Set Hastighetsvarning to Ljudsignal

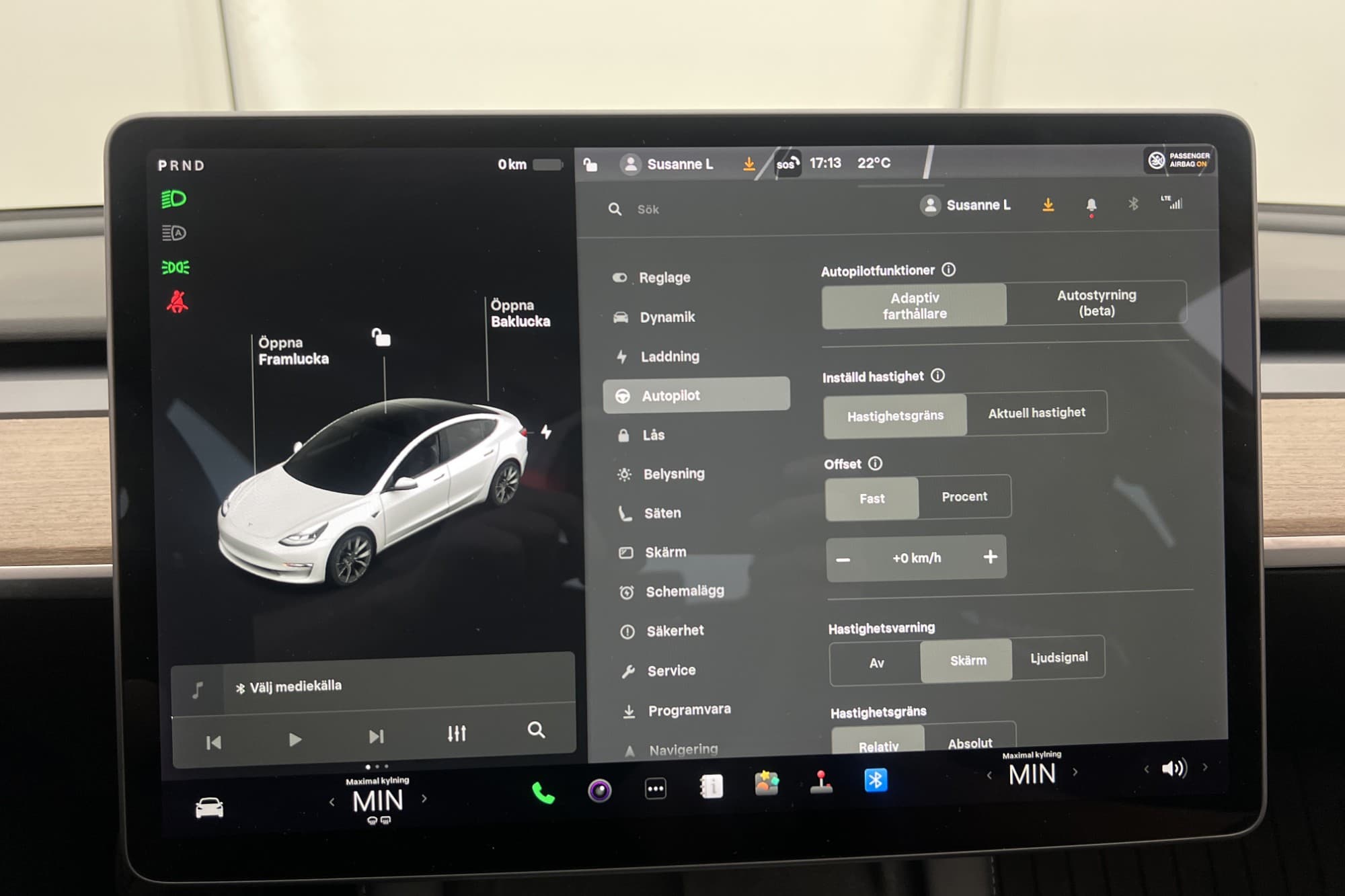1059,657
